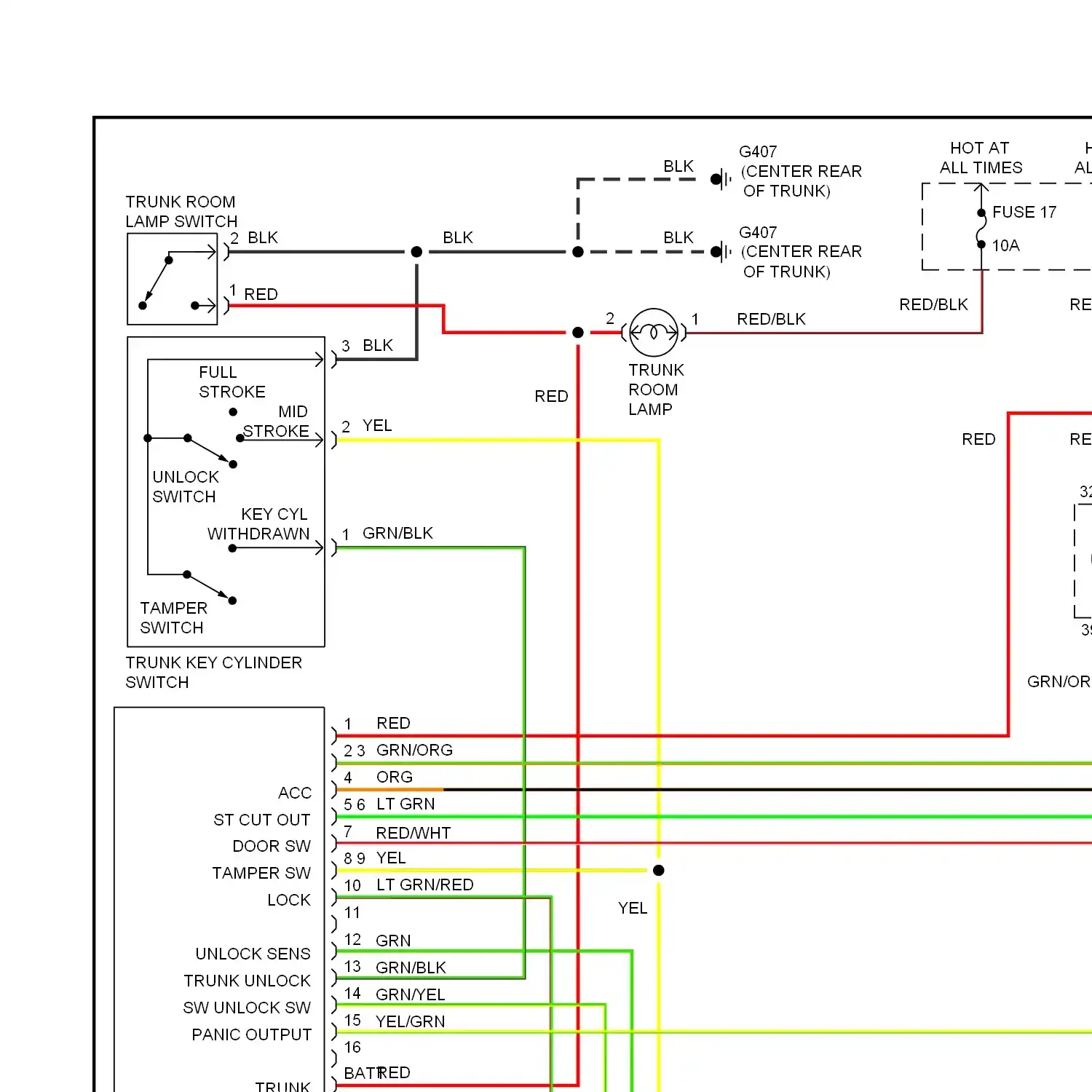
Task: Select the 'MID STROKE' label
Action: tap(277, 422)
